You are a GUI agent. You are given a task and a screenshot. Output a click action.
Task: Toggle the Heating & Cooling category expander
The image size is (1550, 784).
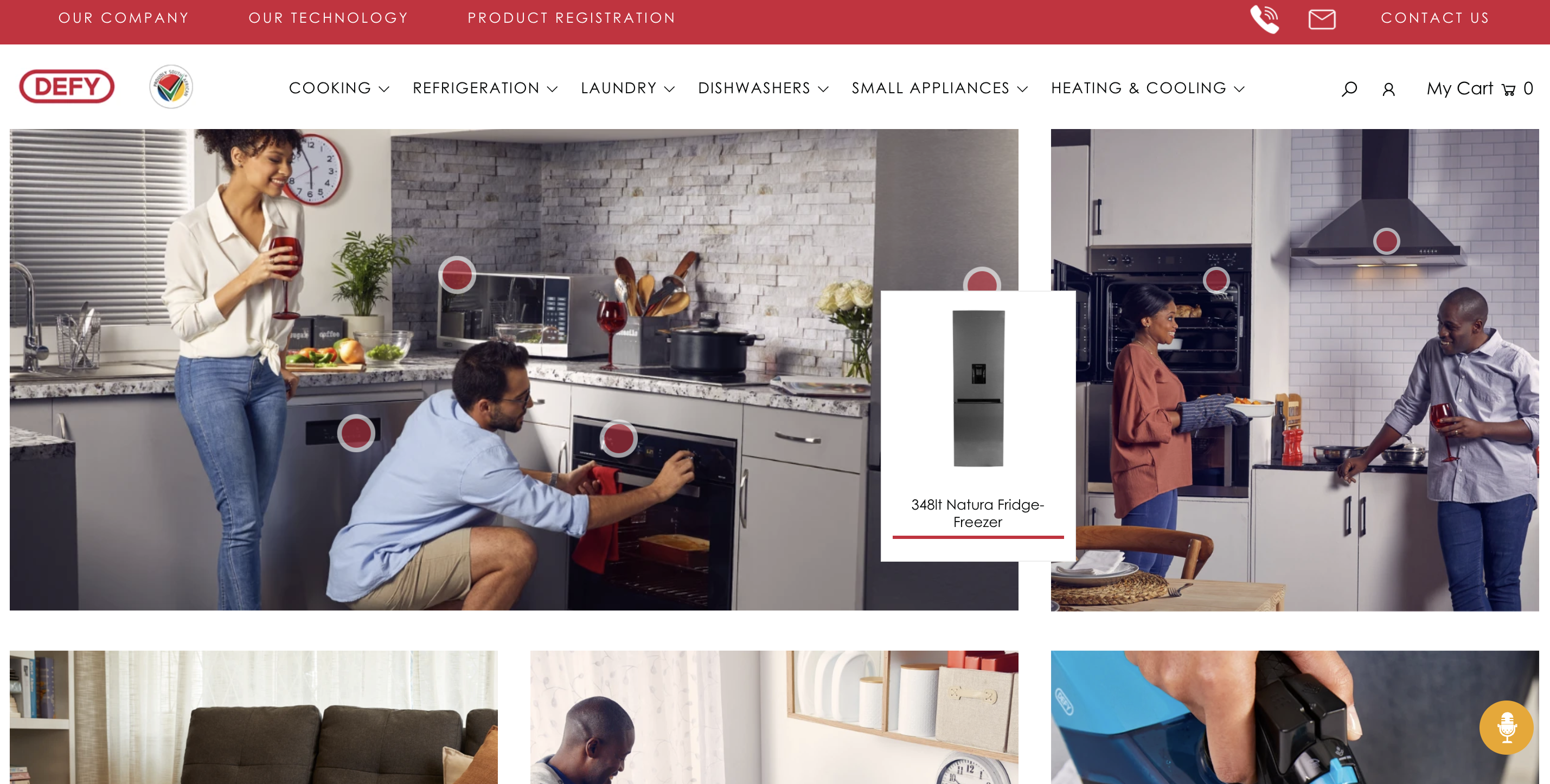(1240, 88)
